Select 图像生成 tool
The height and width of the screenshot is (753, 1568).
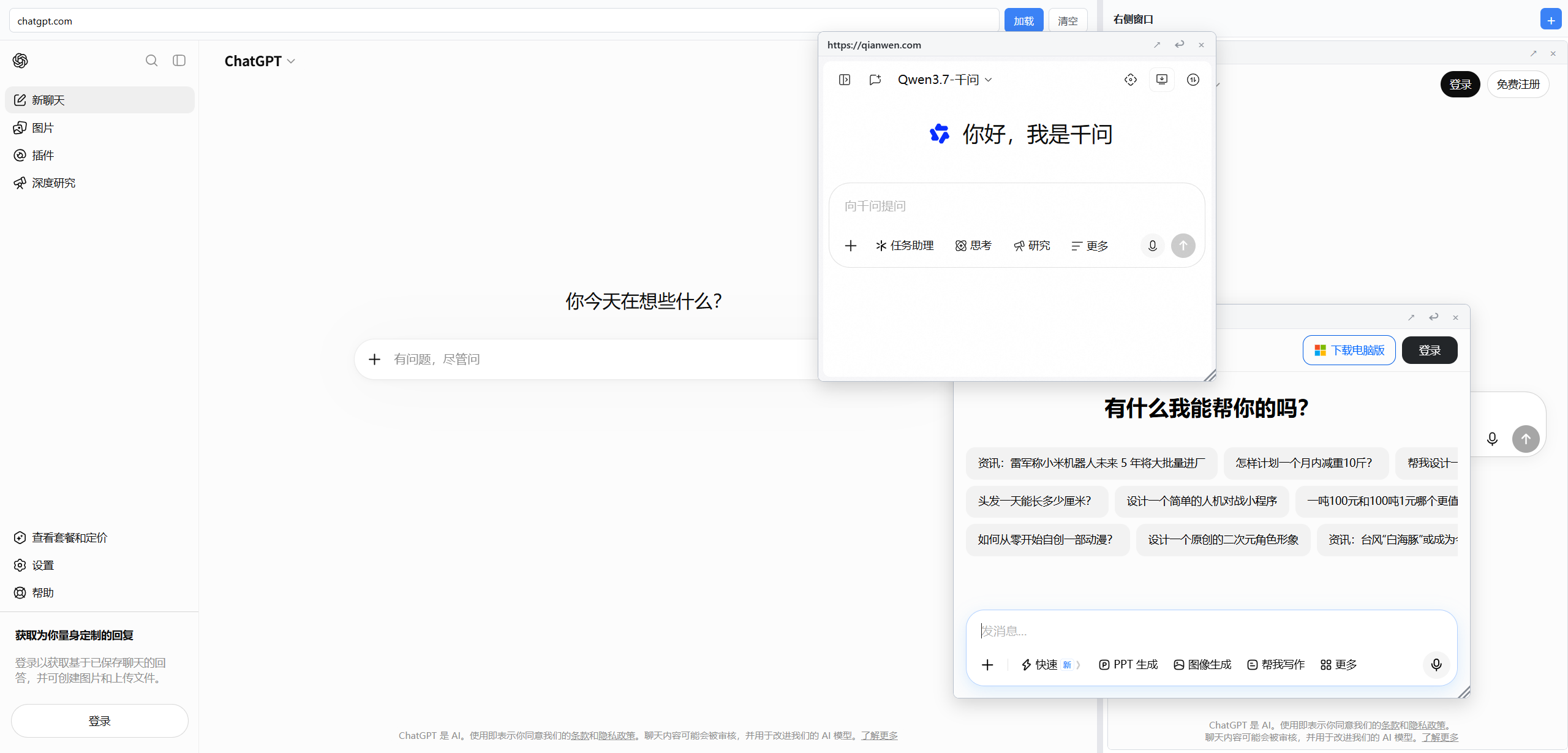pyautogui.click(x=1202, y=665)
